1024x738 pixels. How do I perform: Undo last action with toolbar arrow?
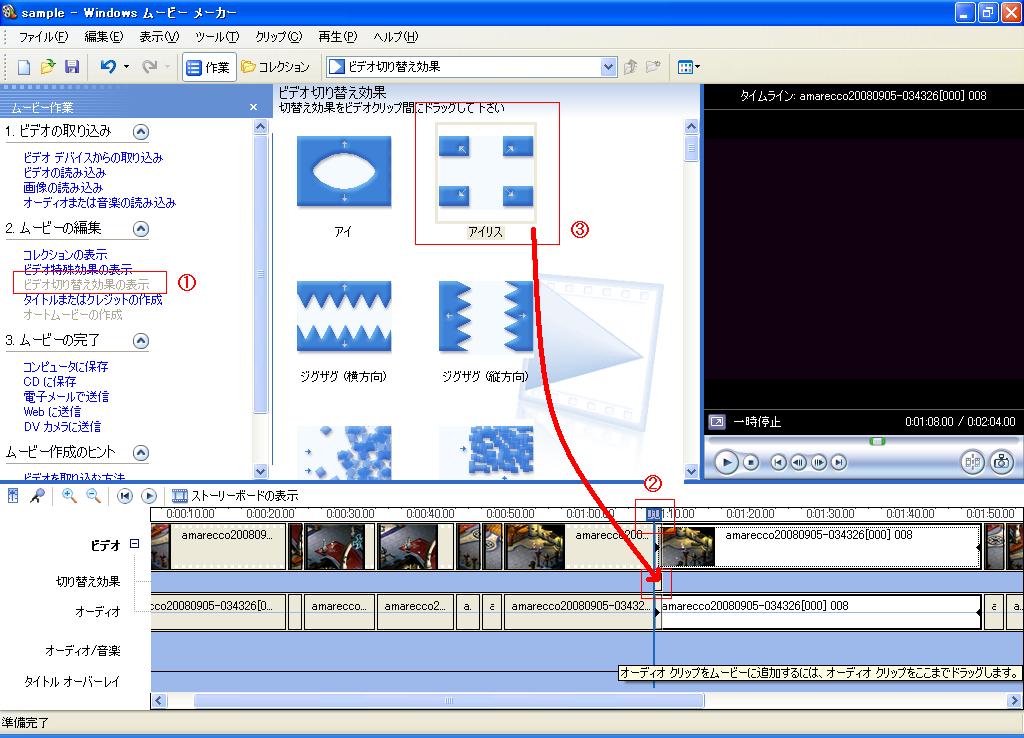pyautogui.click(x=108, y=67)
